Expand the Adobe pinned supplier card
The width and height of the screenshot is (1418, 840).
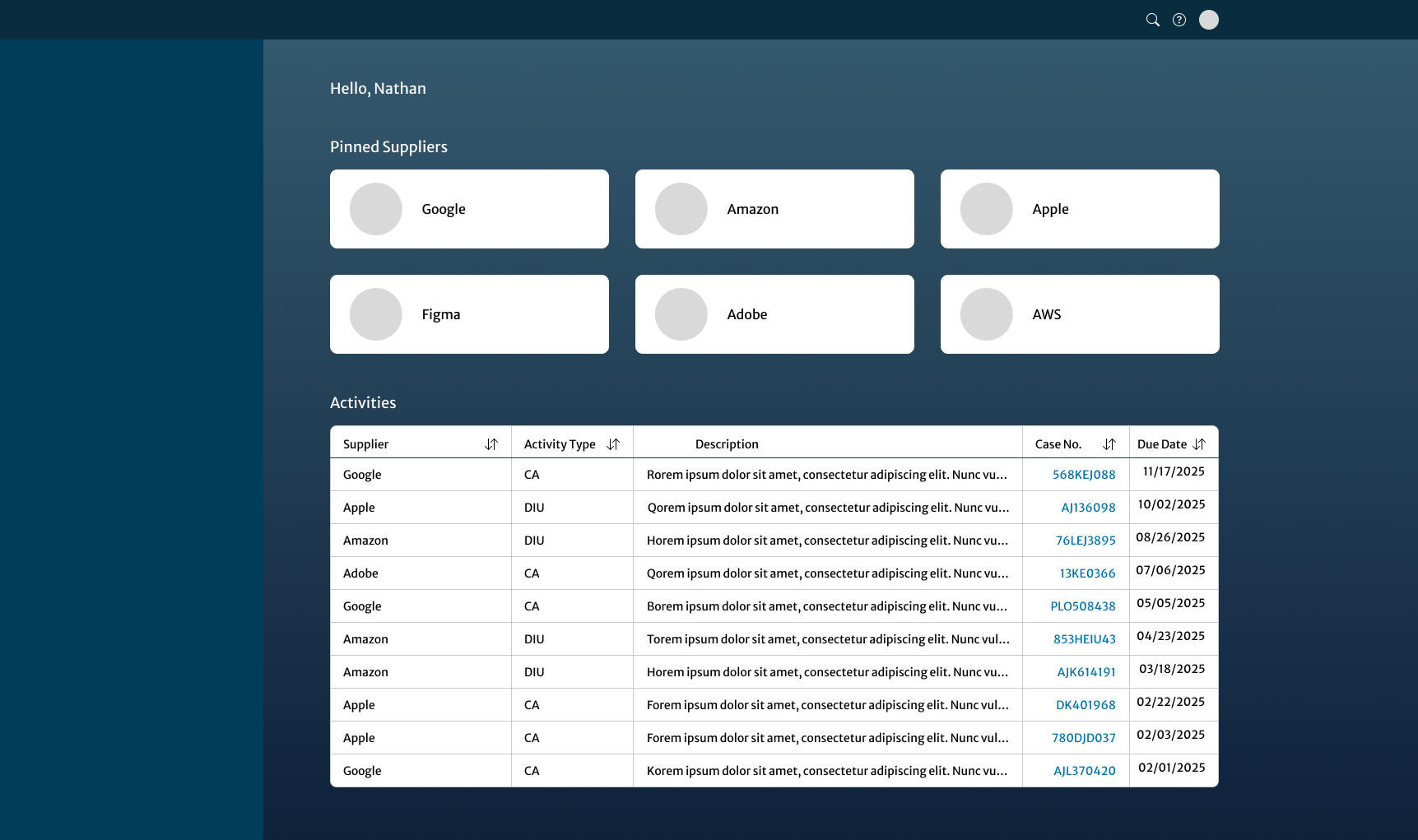point(774,313)
